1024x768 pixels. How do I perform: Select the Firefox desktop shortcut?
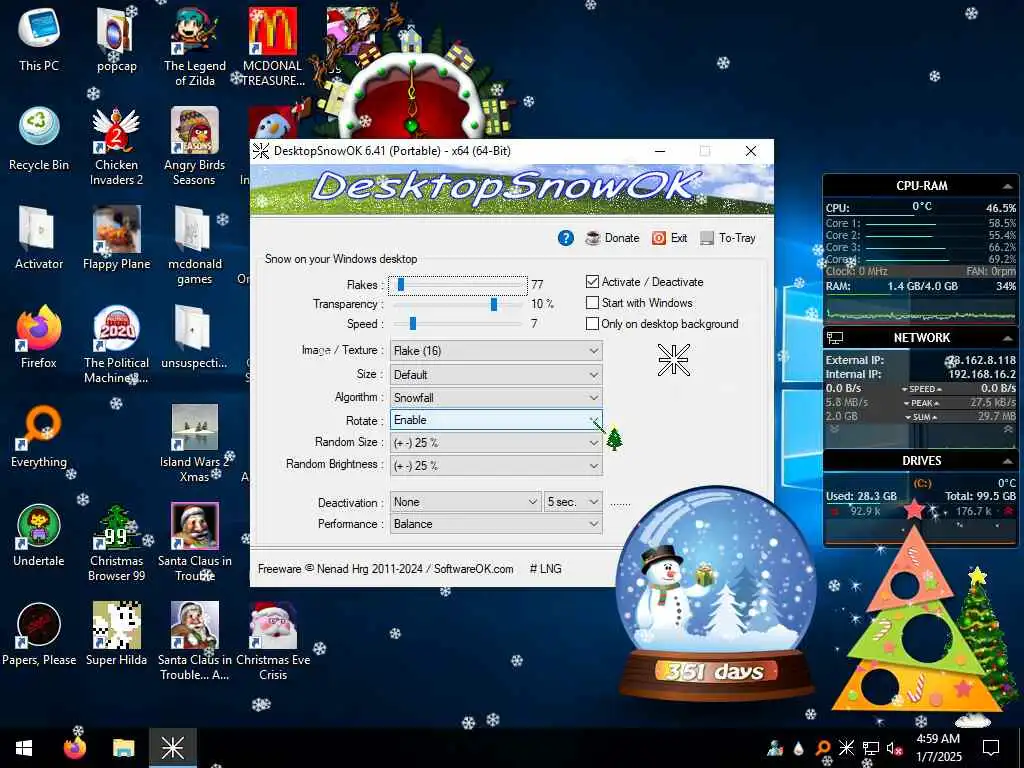click(39, 336)
